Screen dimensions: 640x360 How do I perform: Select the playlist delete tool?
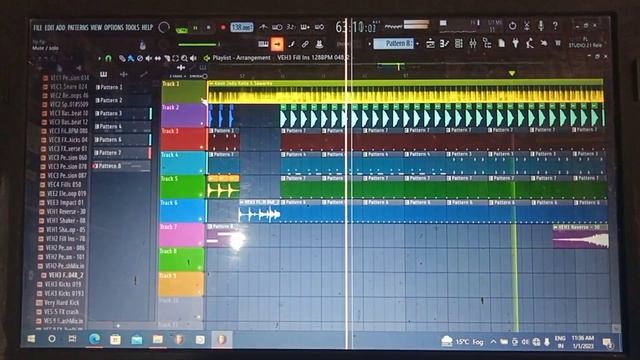pyautogui.click(x=140, y=58)
